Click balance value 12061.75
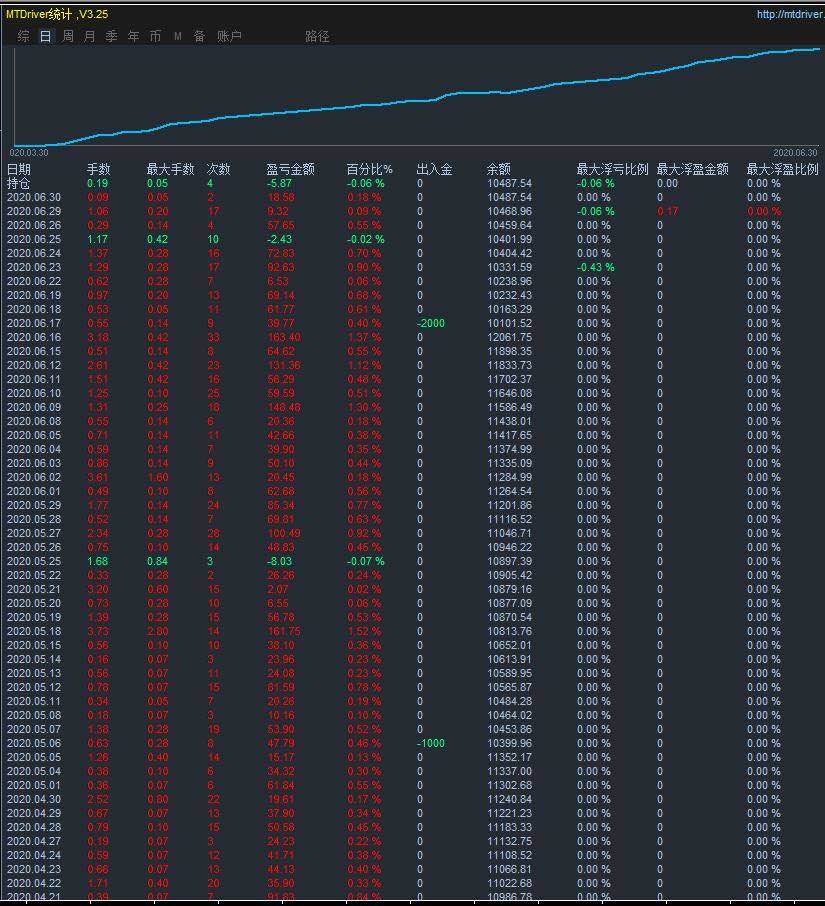The width and height of the screenshot is (825, 906). click(510, 337)
